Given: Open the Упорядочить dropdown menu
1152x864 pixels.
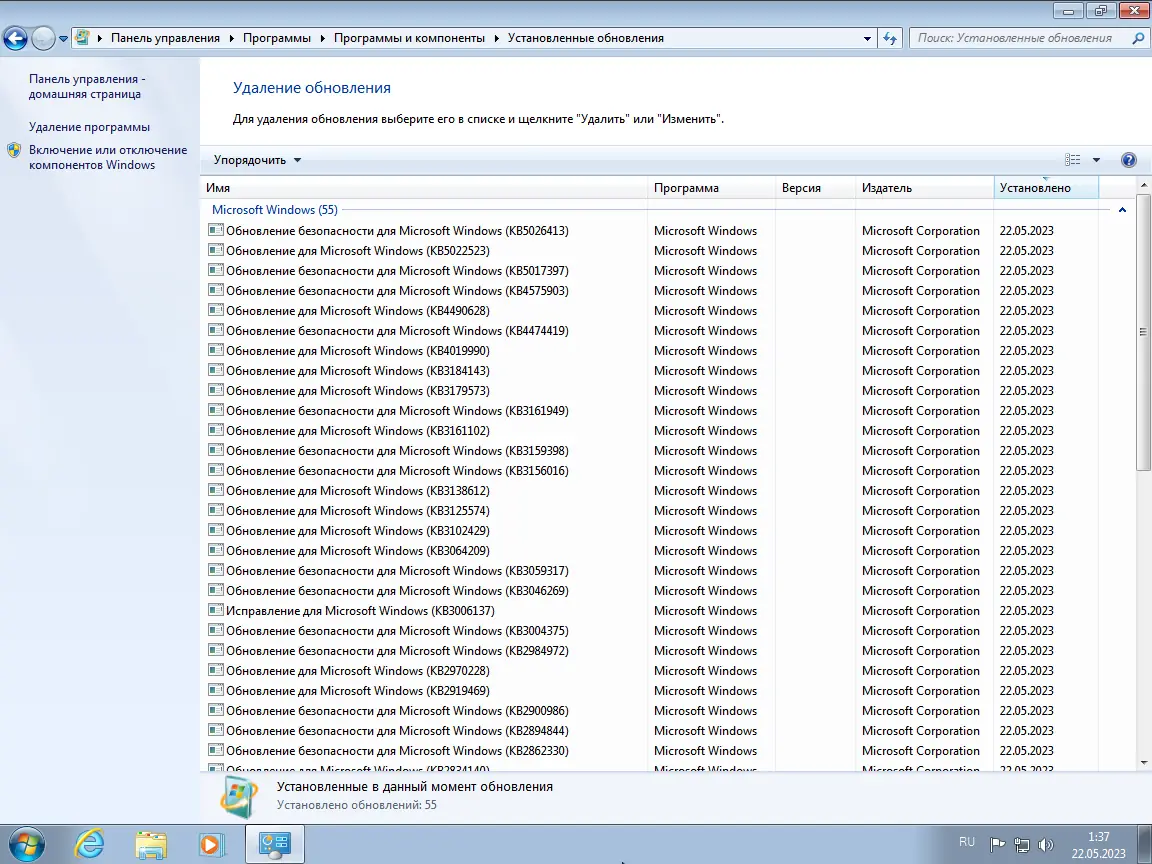Looking at the screenshot, I should click(x=257, y=160).
